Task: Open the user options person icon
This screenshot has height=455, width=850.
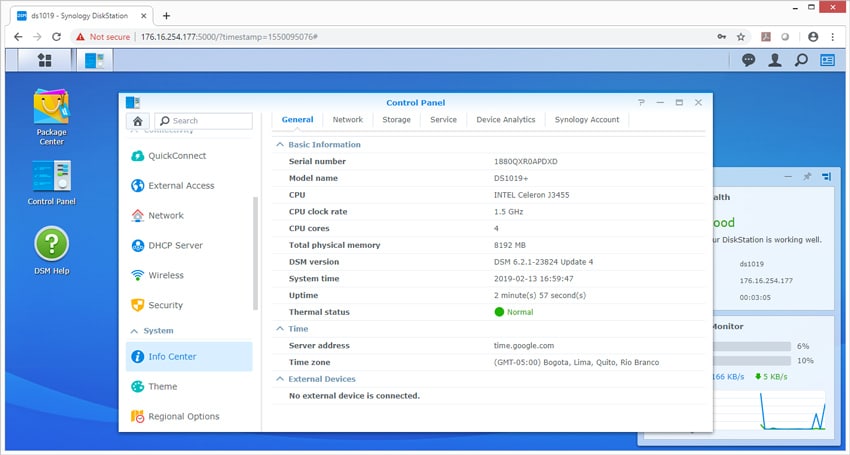Action: click(775, 60)
